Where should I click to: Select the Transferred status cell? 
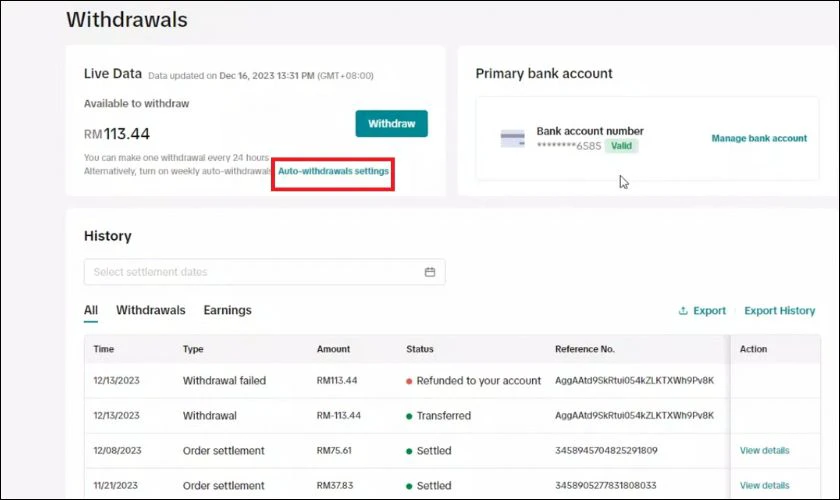(x=439, y=416)
